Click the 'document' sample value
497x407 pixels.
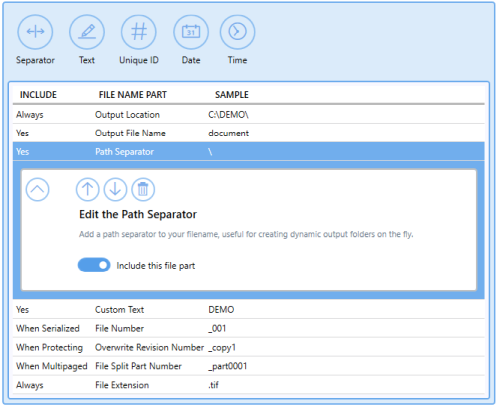[x=228, y=133]
